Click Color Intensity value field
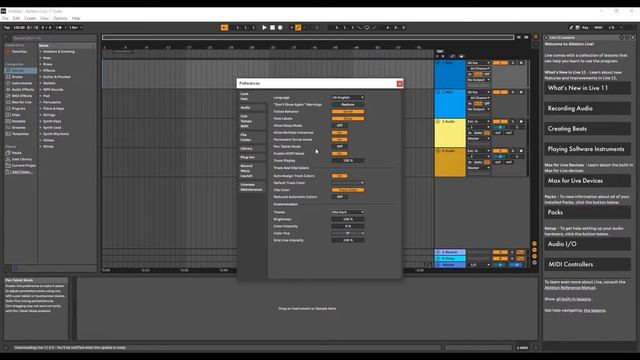Viewport: 640px width, 360px height. [x=348, y=226]
